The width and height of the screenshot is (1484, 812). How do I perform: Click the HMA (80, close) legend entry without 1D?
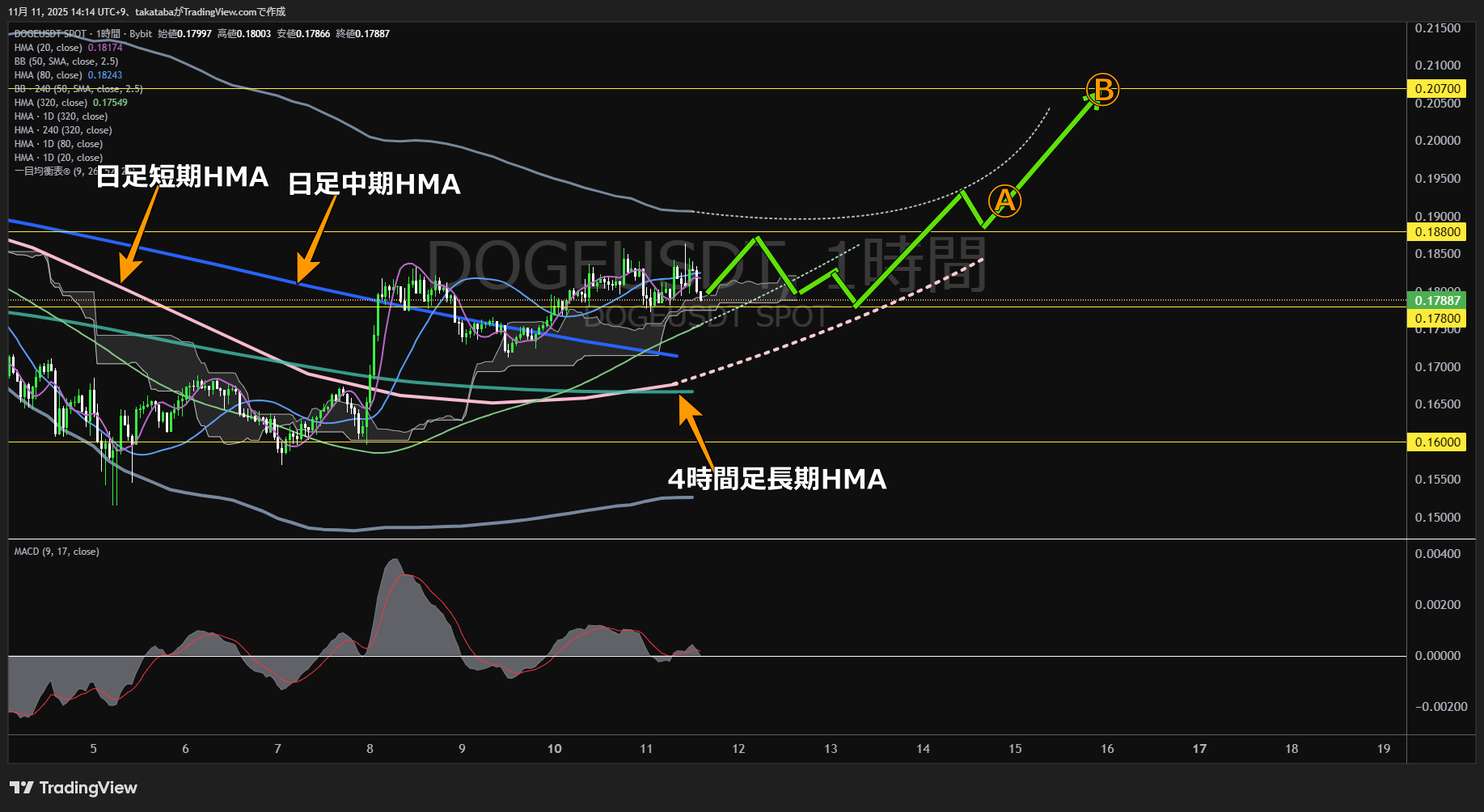pos(49,75)
